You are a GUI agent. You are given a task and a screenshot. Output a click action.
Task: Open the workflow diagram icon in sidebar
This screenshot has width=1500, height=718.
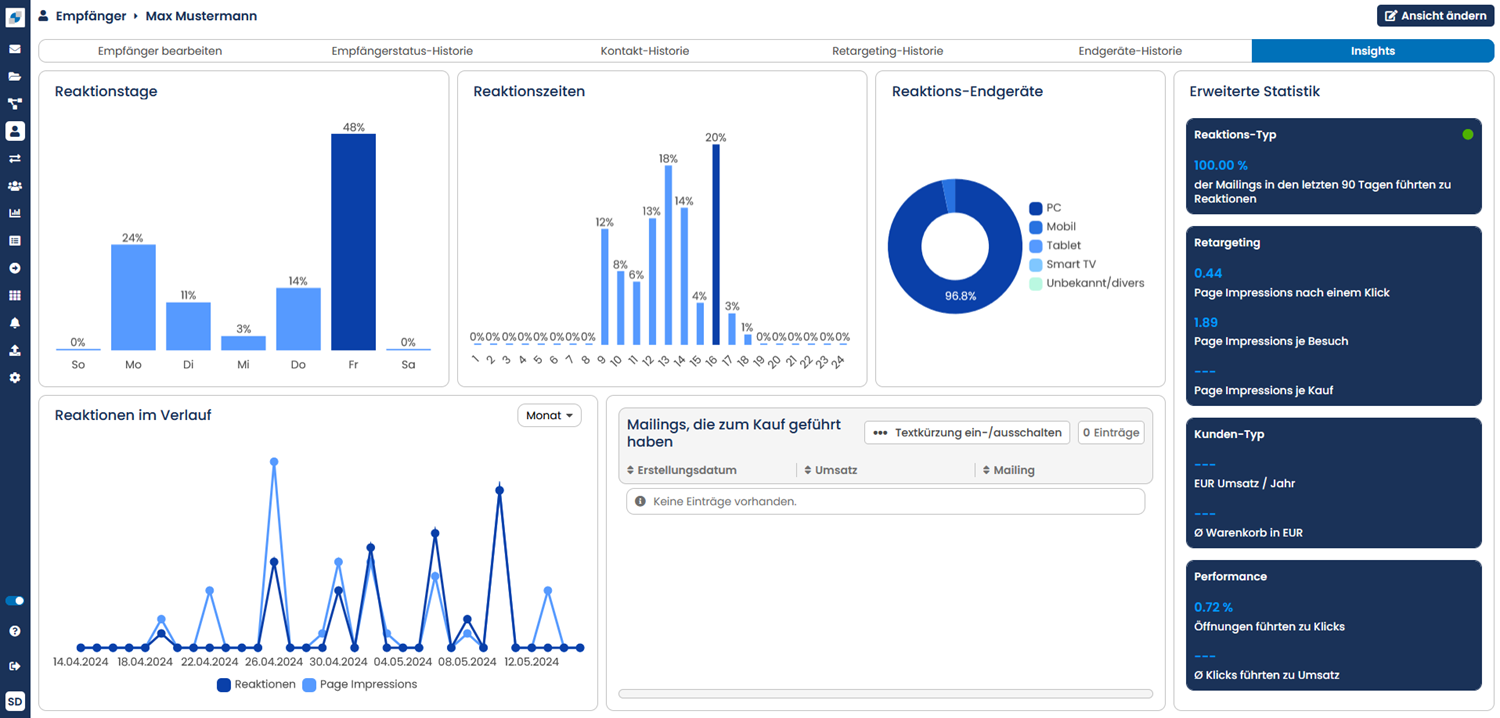point(15,104)
